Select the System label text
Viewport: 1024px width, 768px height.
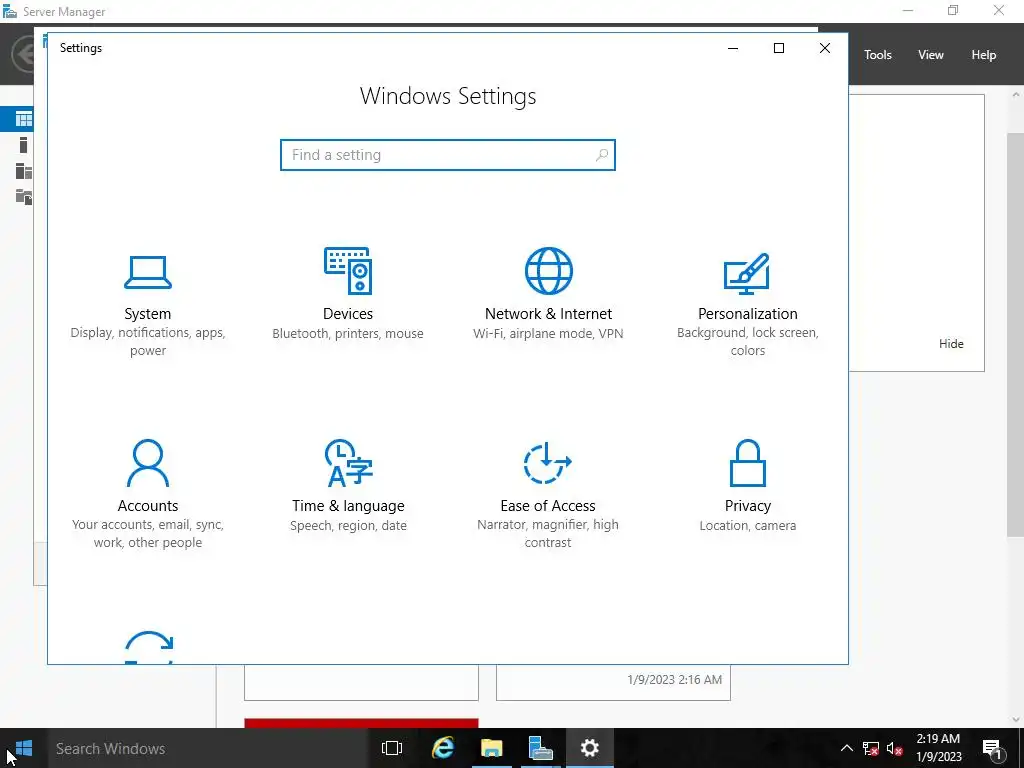point(148,313)
